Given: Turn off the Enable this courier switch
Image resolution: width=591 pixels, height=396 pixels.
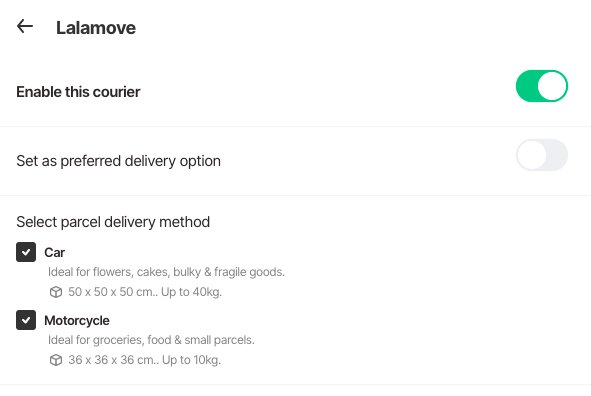Looking at the screenshot, I should (x=542, y=86).
